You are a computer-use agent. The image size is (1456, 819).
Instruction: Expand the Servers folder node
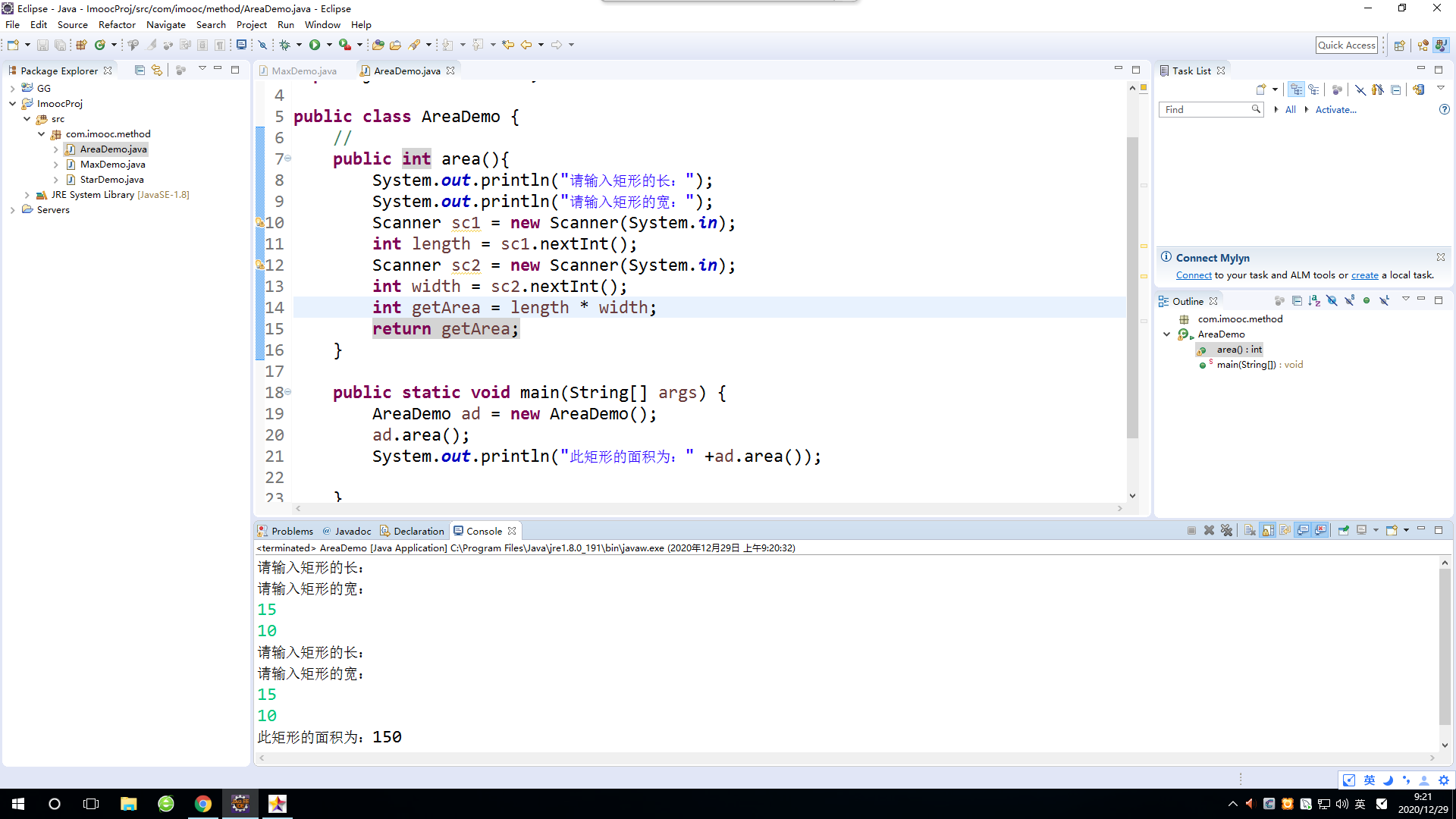tap(12, 210)
